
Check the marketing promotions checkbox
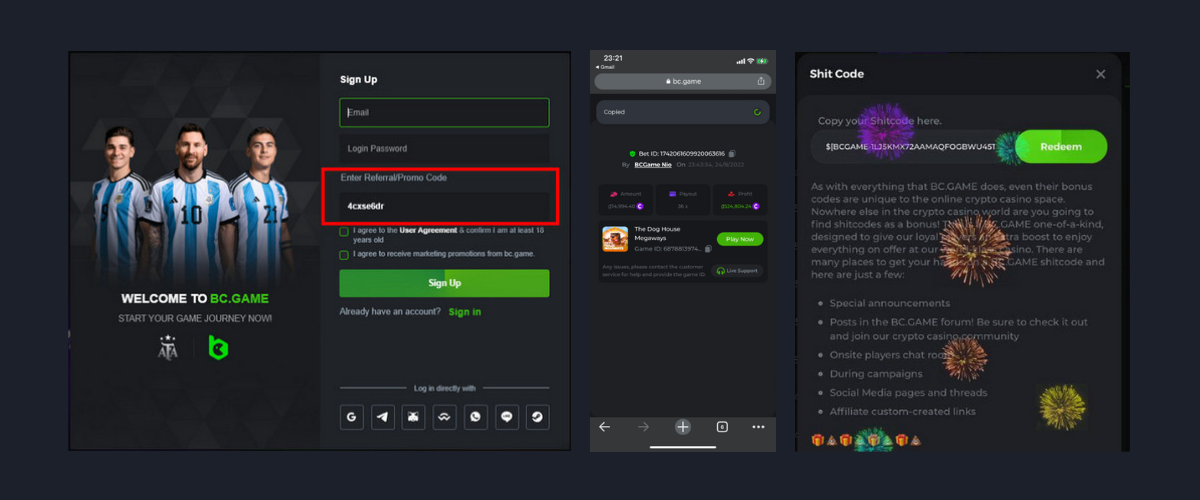(344, 255)
